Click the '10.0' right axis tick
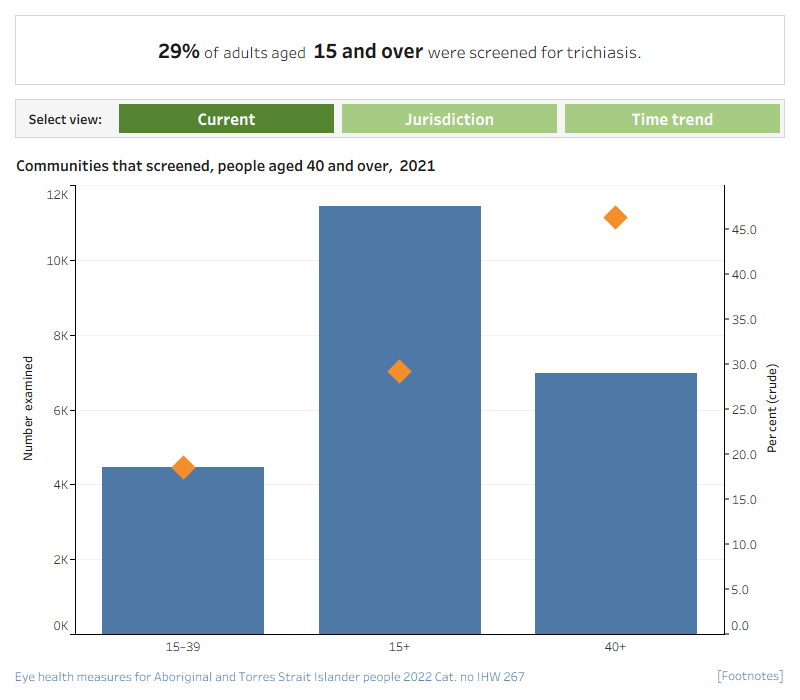800x700 pixels. tap(744, 545)
